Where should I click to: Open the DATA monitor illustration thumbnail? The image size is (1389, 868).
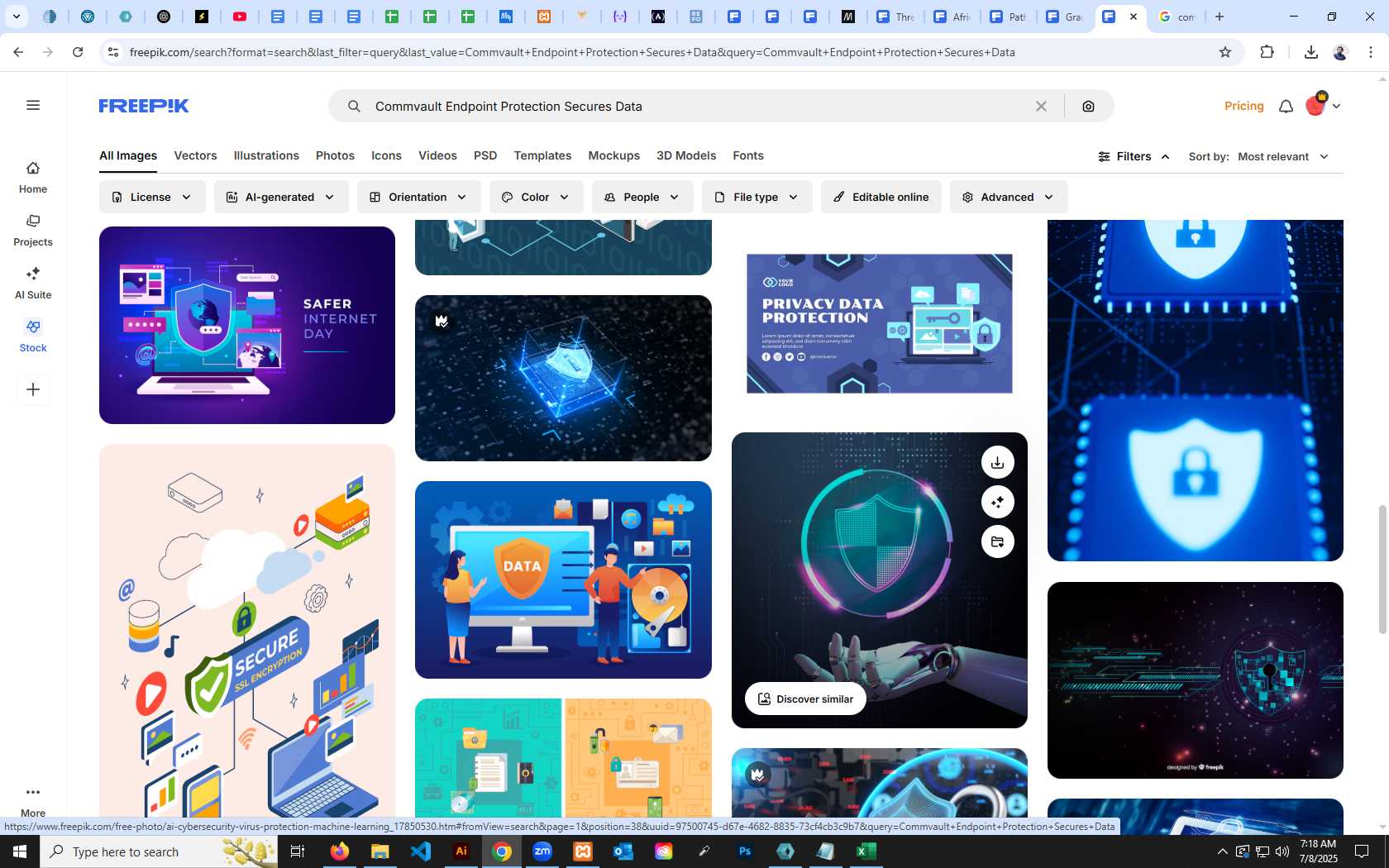563,579
